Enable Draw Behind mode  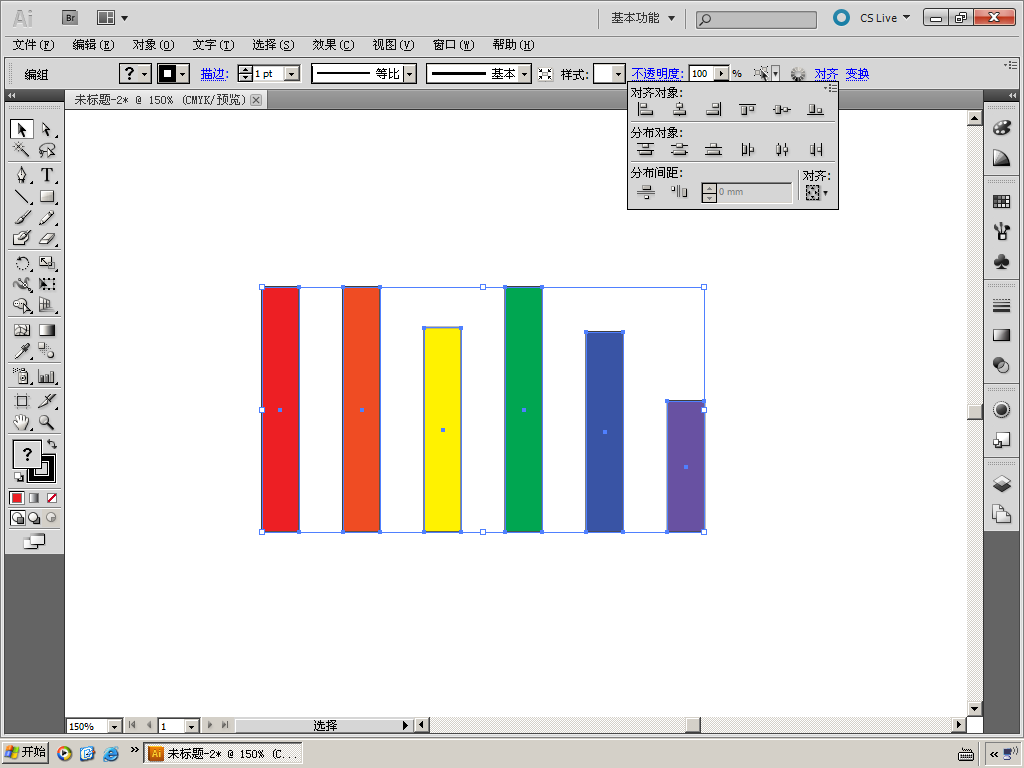[x=34, y=518]
